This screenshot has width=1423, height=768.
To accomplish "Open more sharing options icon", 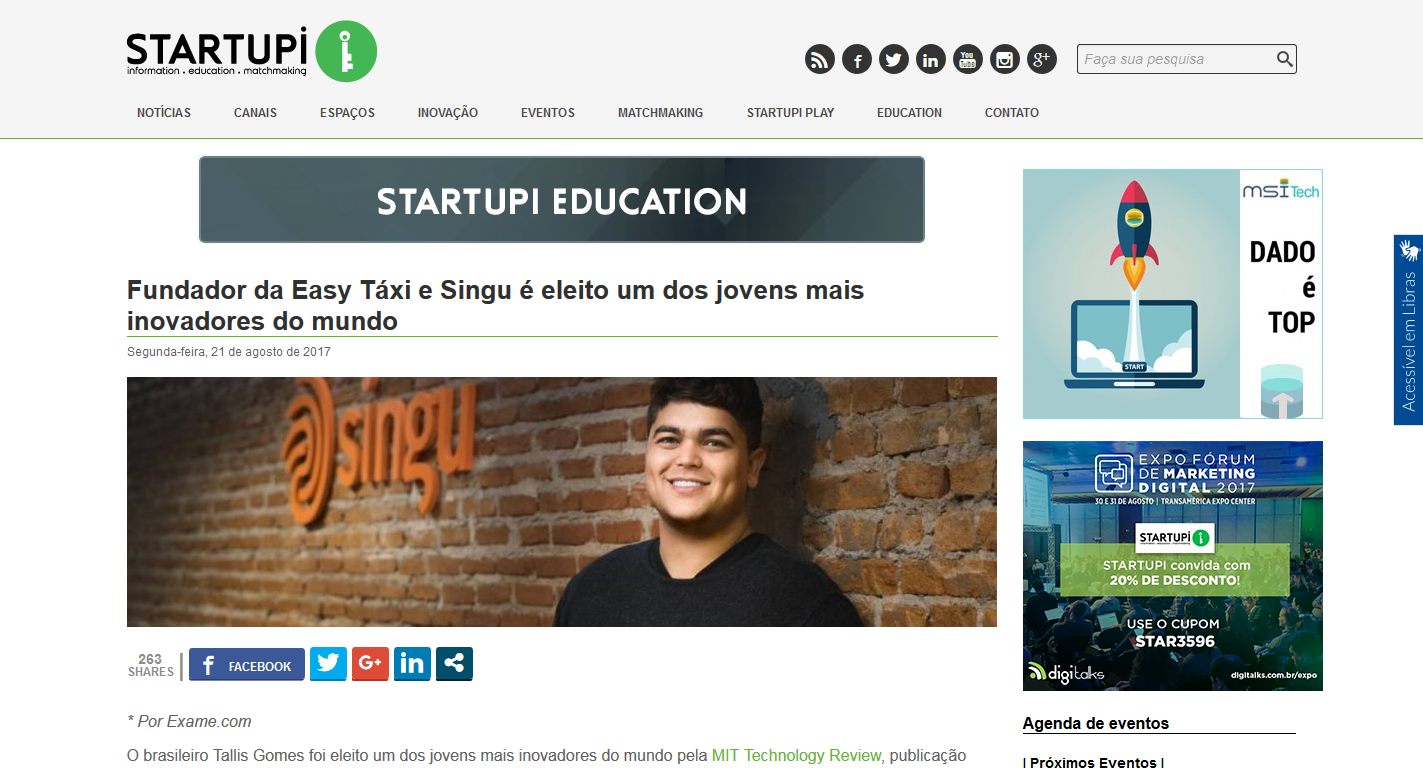I will tap(454, 664).
